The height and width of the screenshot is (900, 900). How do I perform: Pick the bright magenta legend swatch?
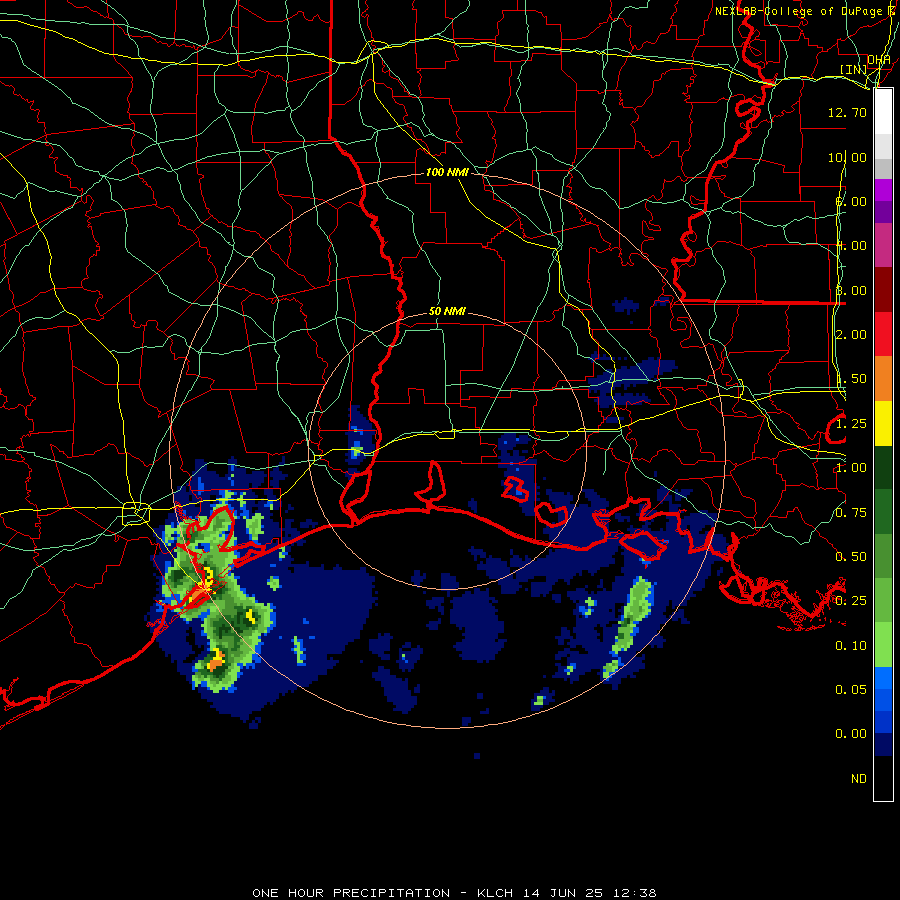coord(883,190)
